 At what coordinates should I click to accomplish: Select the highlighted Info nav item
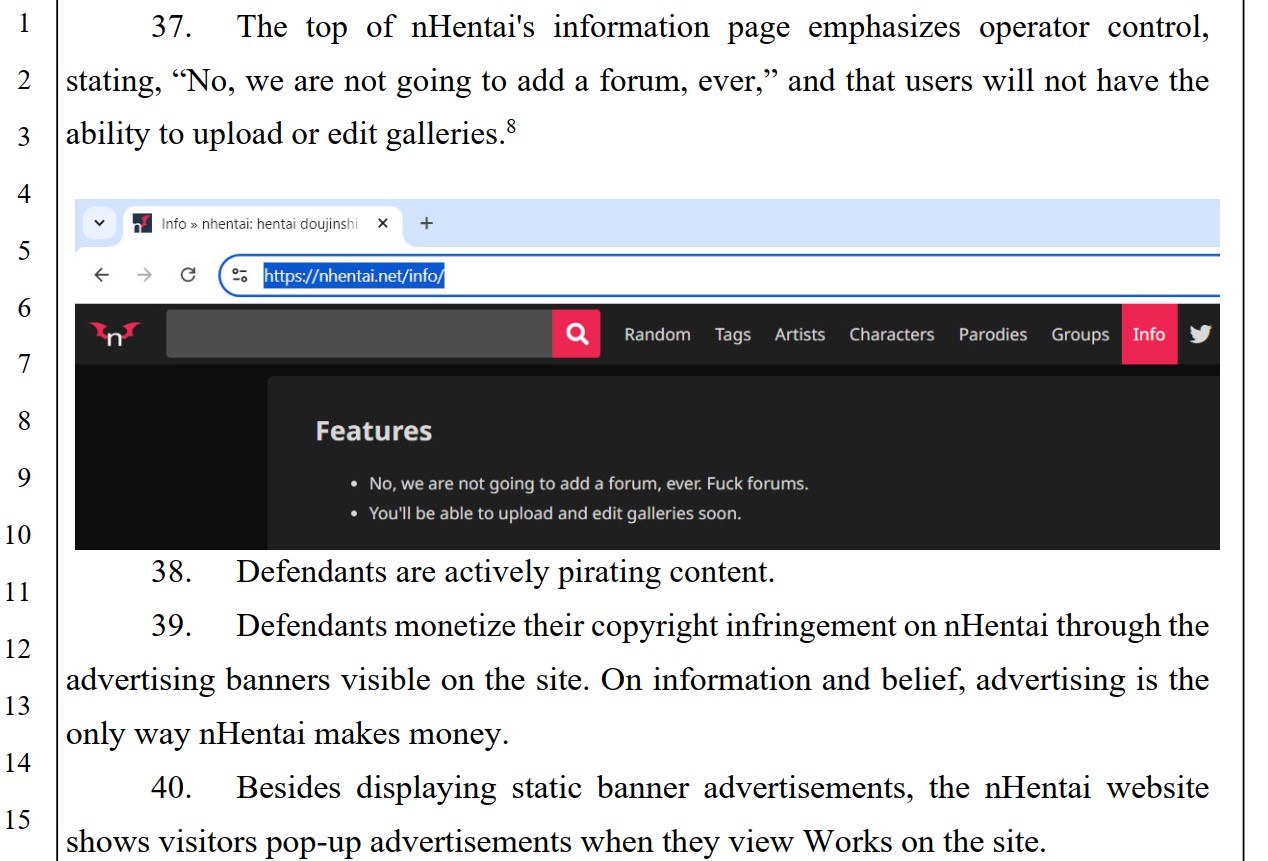pos(1149,334)
